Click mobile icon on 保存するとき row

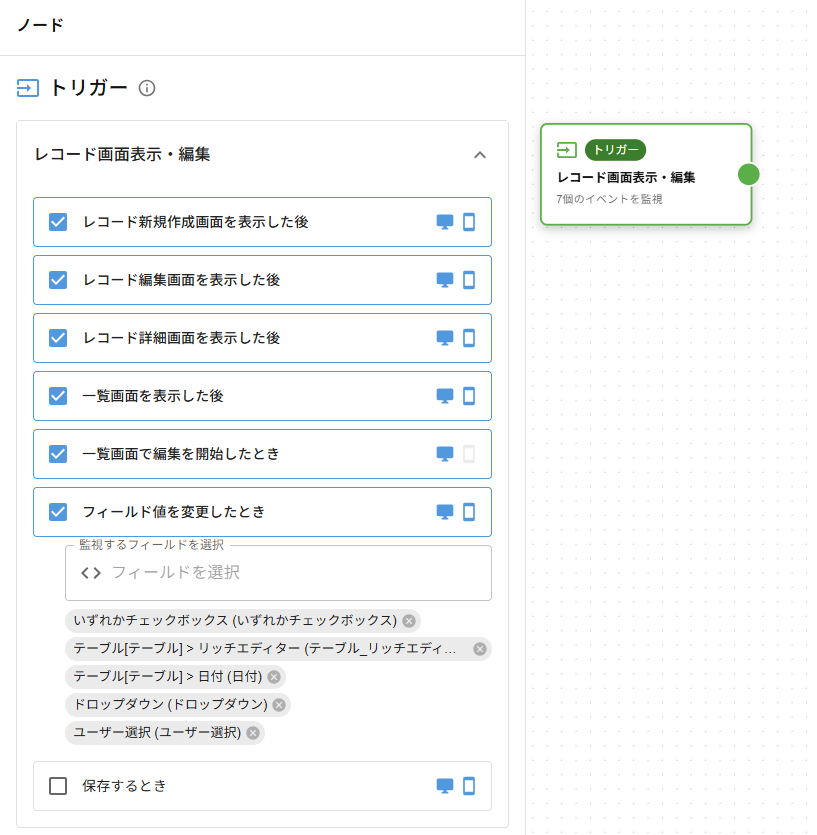point(469,786)
